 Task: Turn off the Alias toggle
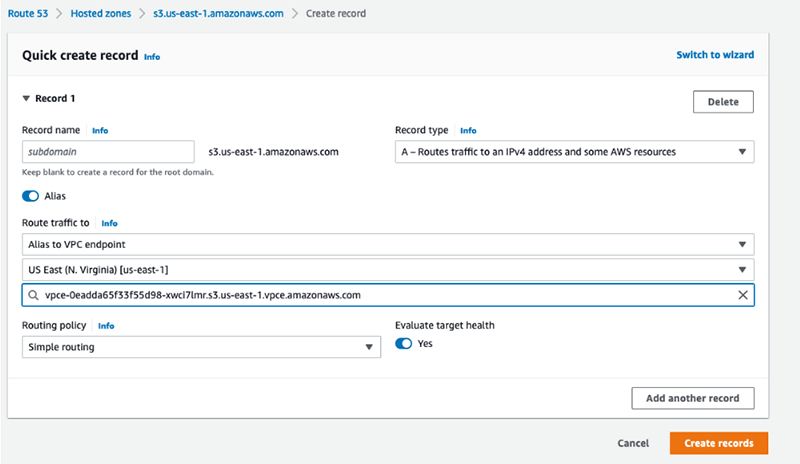click(x=30, y=196)
